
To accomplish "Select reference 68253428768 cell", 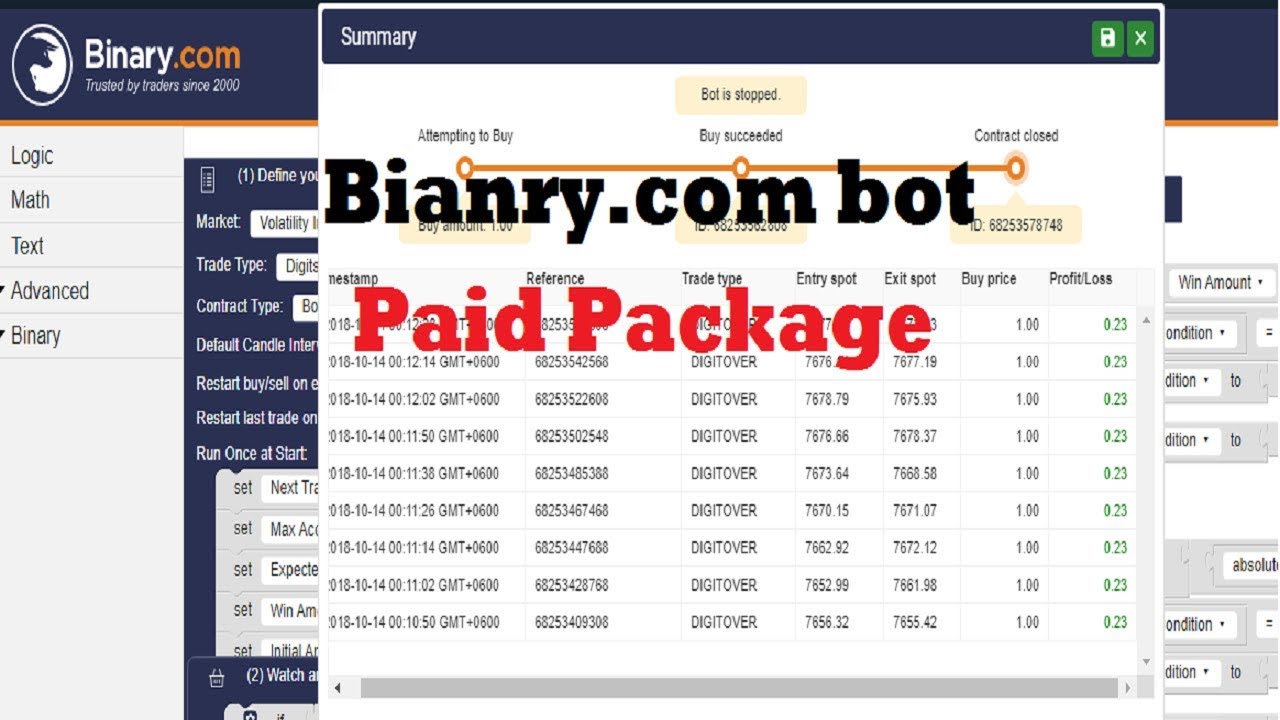I will pyautogui.click(x=603, y=585).
